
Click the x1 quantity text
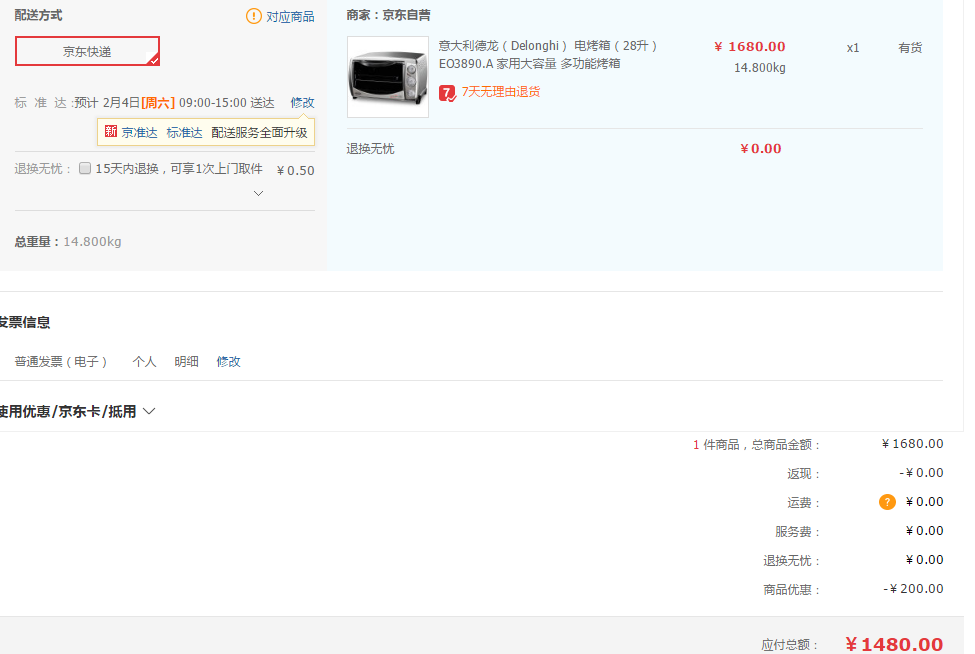click(x=853, y=48)
